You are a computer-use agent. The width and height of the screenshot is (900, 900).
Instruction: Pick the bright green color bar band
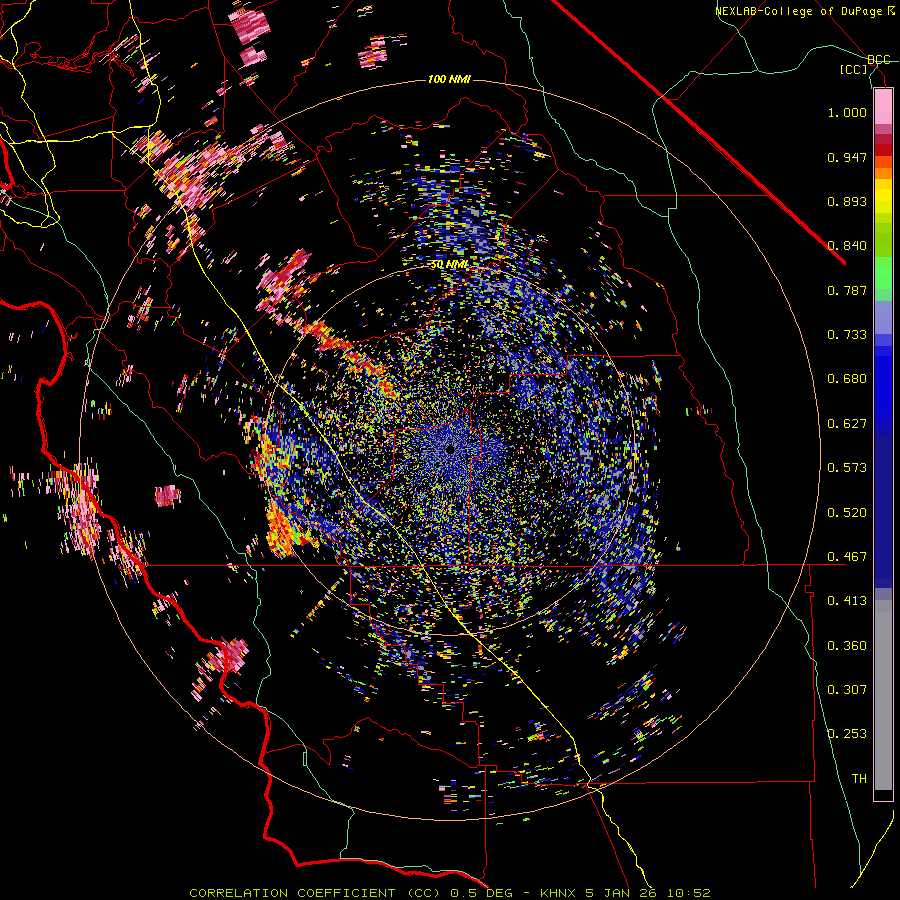tap(883, 273)
